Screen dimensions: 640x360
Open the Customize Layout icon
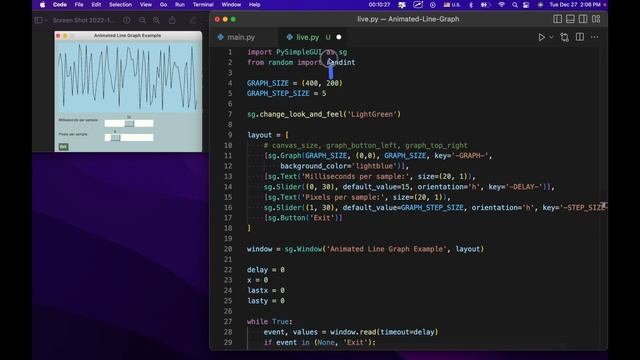[596, 19]
